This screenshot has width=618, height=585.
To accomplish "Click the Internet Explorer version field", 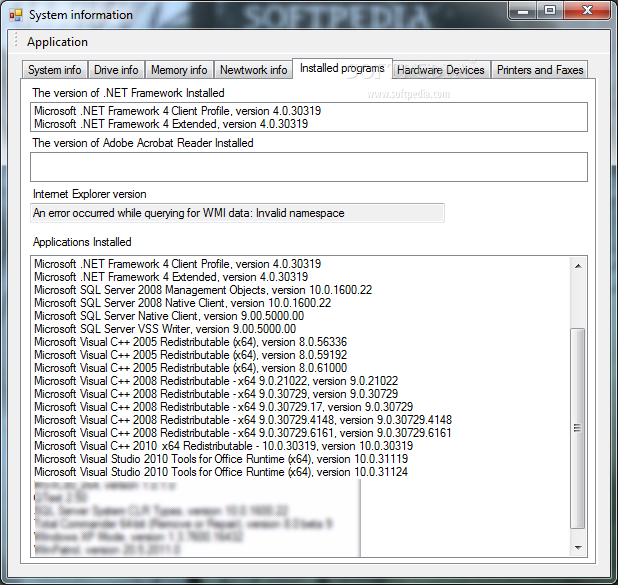I will (237, 213).
